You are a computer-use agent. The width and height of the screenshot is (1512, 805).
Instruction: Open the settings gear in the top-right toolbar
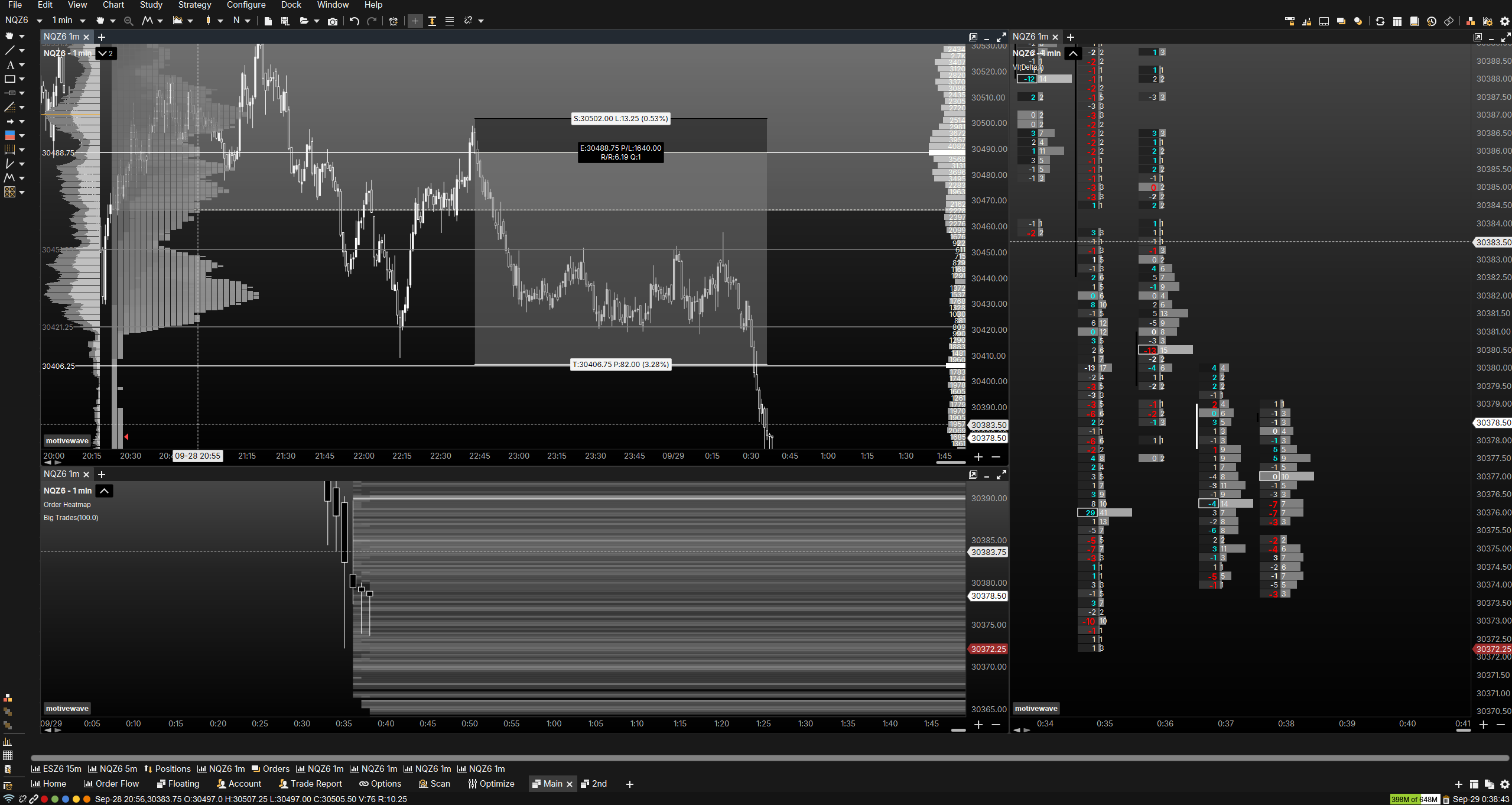click(x=1505, y=21)
